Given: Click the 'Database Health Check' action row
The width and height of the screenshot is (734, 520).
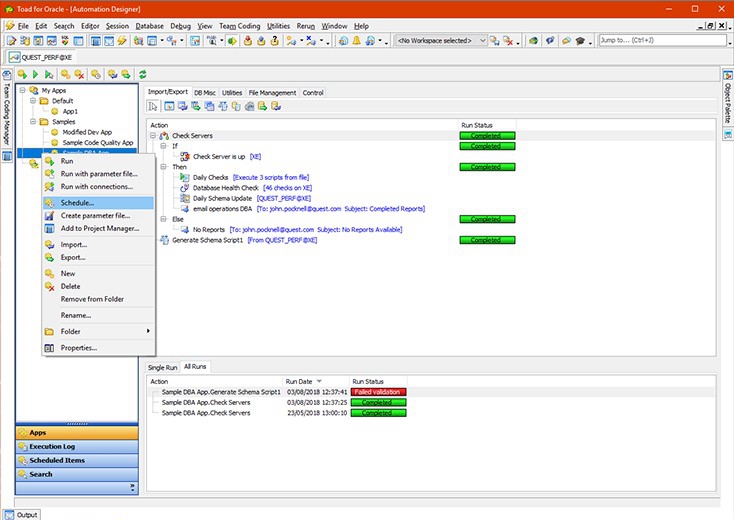Looking at the screenshot, I should tap(226, 188).
